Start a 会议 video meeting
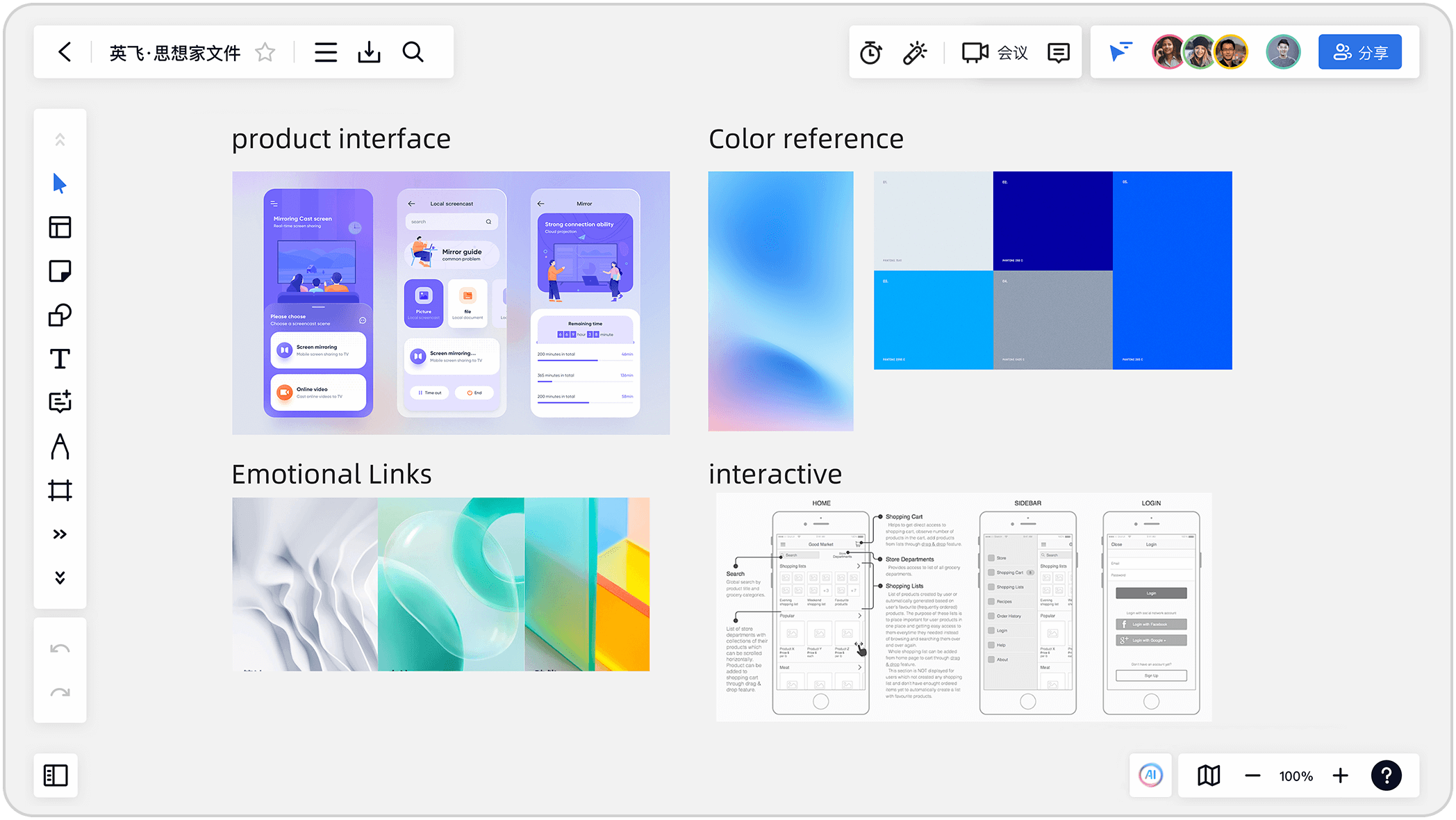 click(994, 52)
